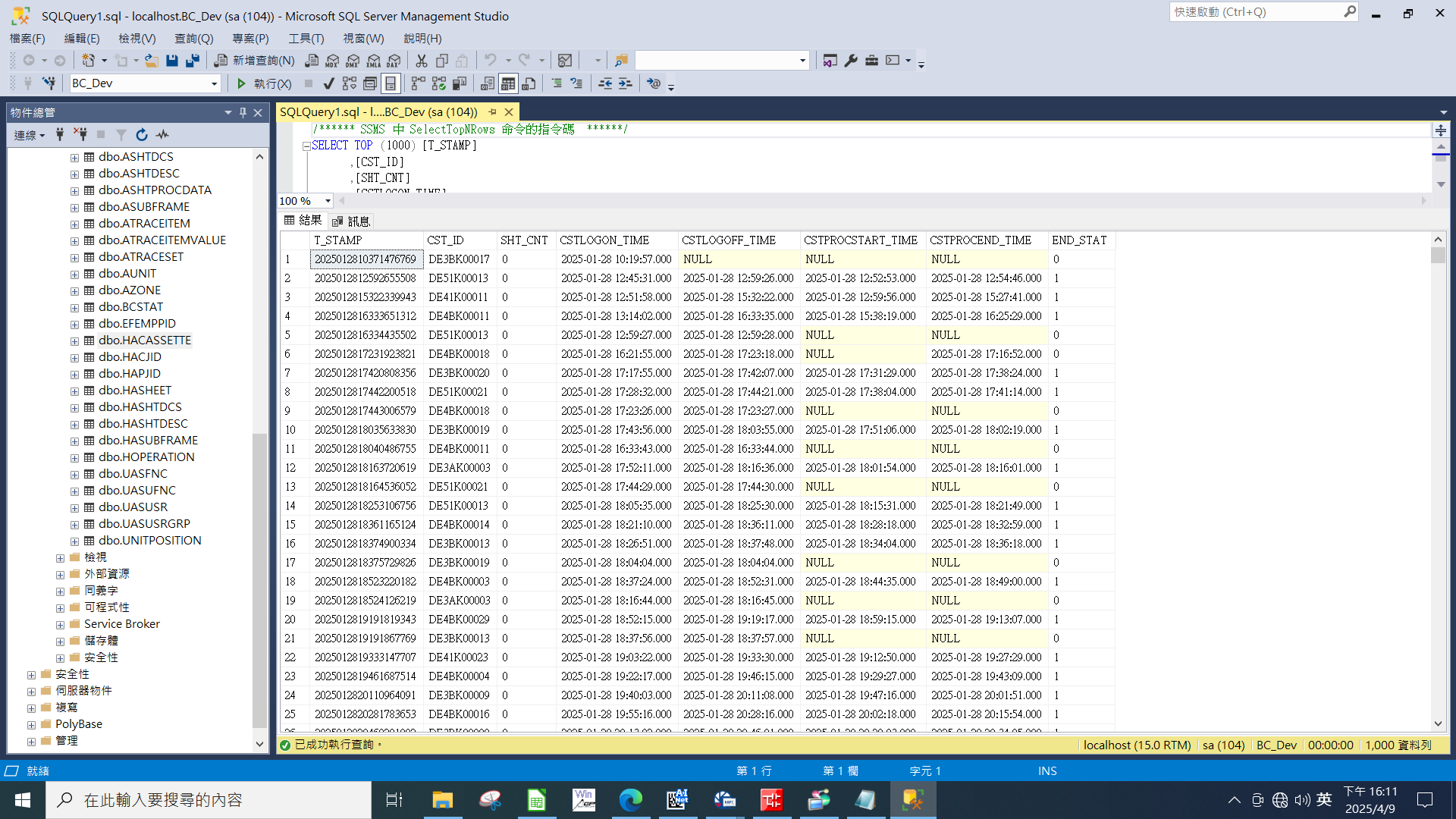Expand the dbo.ASHTDCS table node
Screen dimensions: 1456x819
(x=74, y=158)
